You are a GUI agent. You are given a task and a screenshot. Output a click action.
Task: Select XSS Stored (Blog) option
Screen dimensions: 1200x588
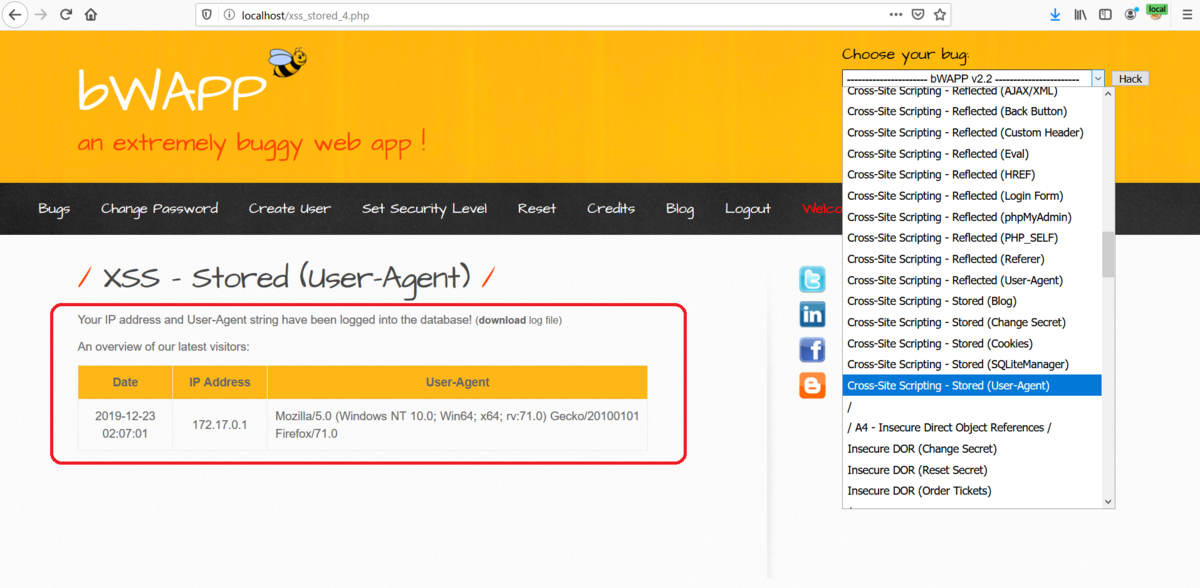click(x=972, y=301)
